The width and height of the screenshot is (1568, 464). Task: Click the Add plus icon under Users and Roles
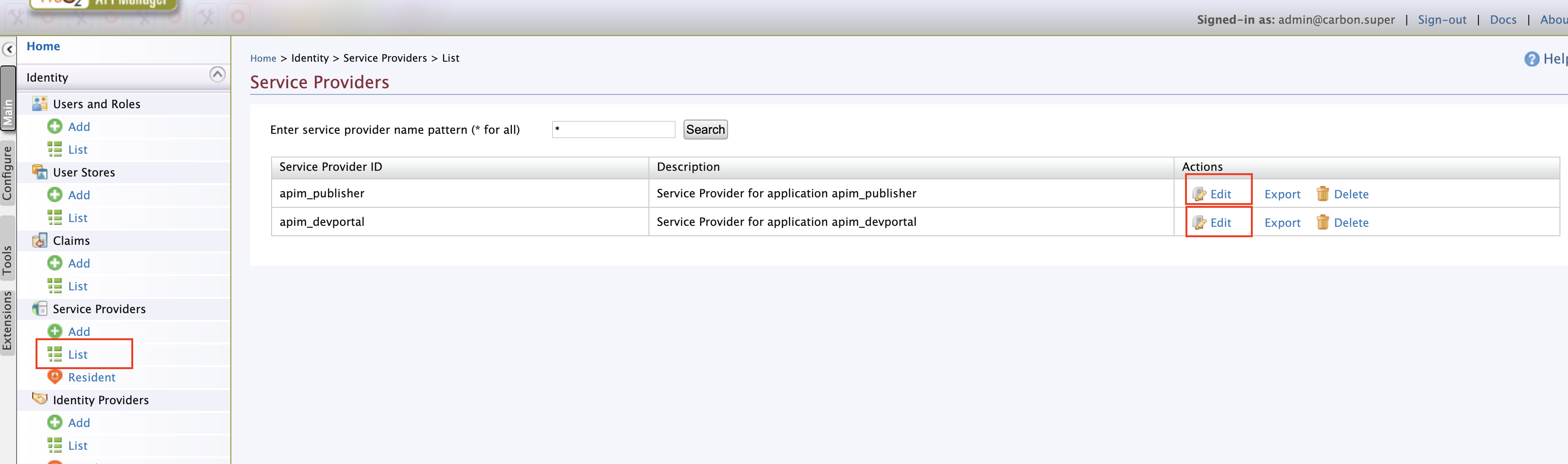pos(55,126)
